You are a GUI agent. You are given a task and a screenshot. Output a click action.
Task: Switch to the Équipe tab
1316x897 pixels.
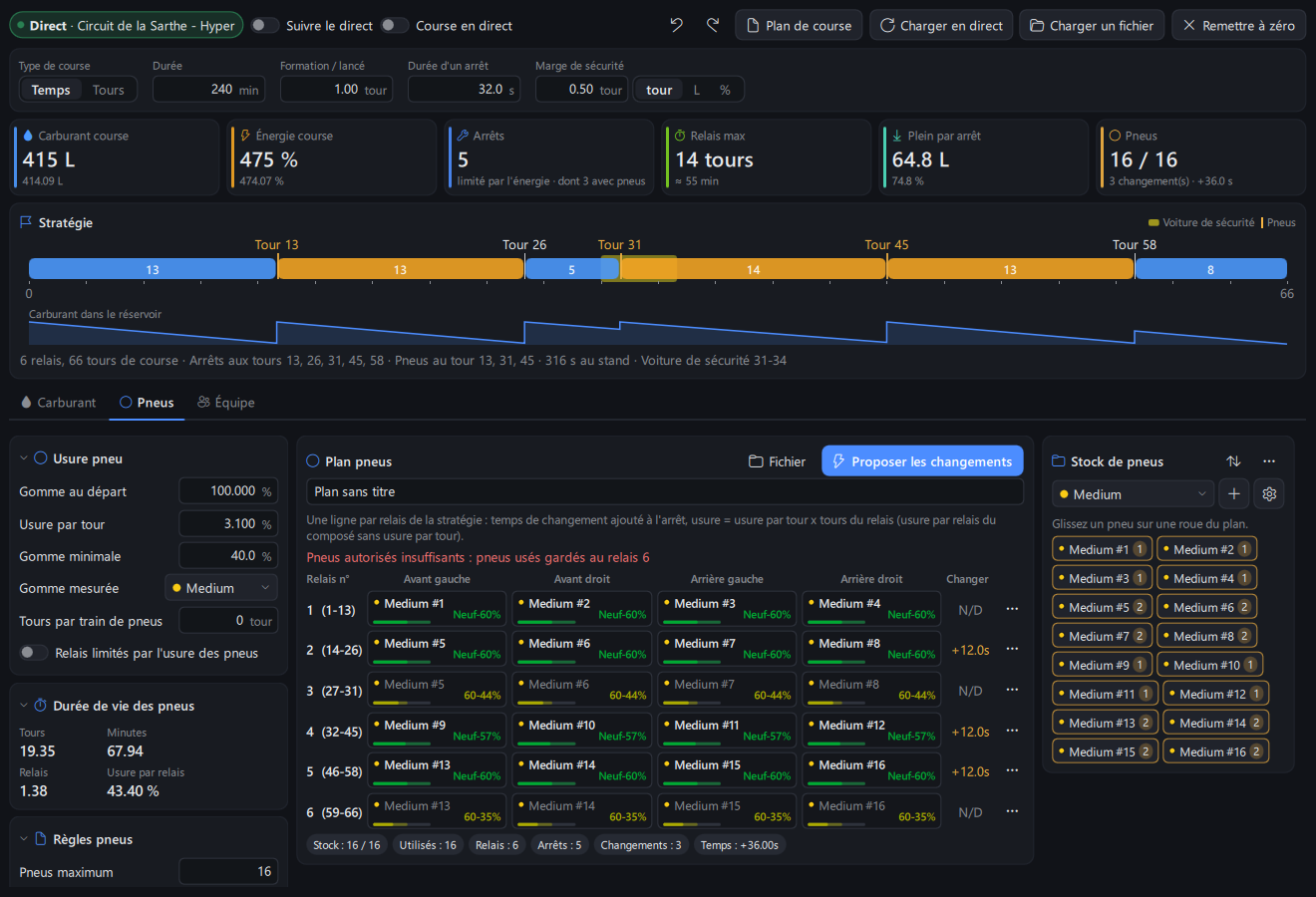tap(226, 403)
